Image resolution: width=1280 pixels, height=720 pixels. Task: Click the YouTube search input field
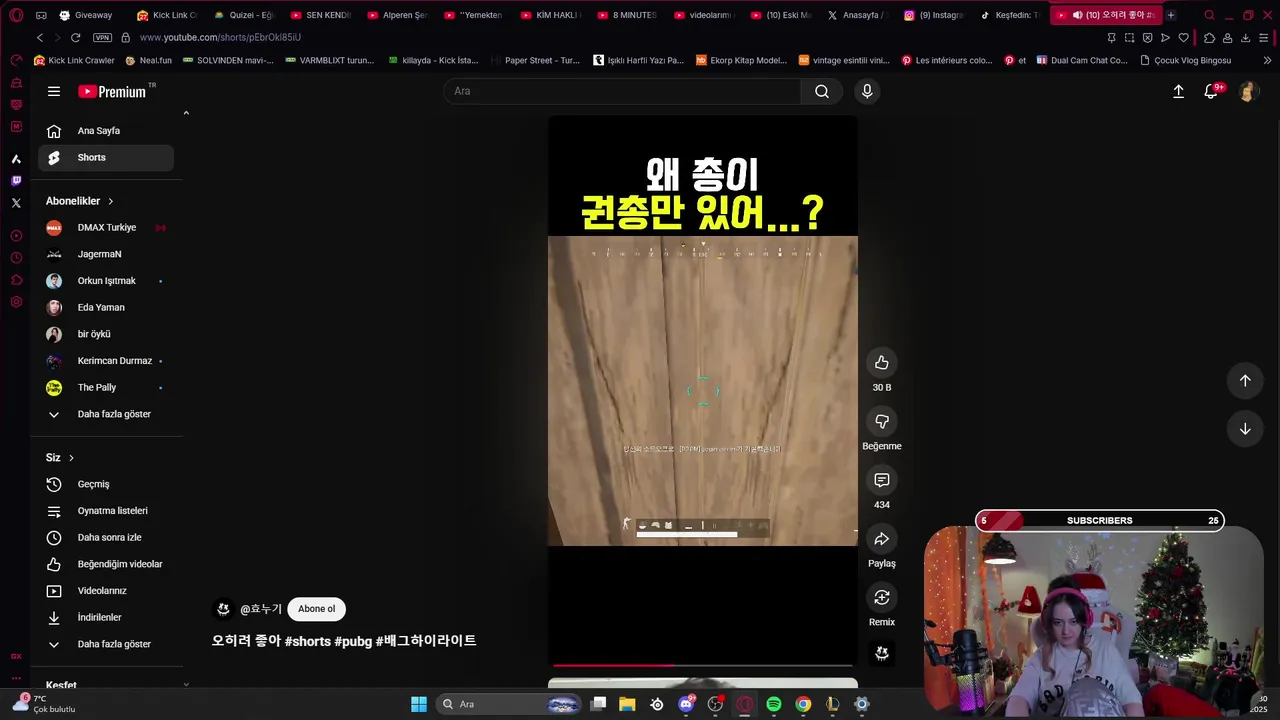pyautogui.click(x=622, y=91)
